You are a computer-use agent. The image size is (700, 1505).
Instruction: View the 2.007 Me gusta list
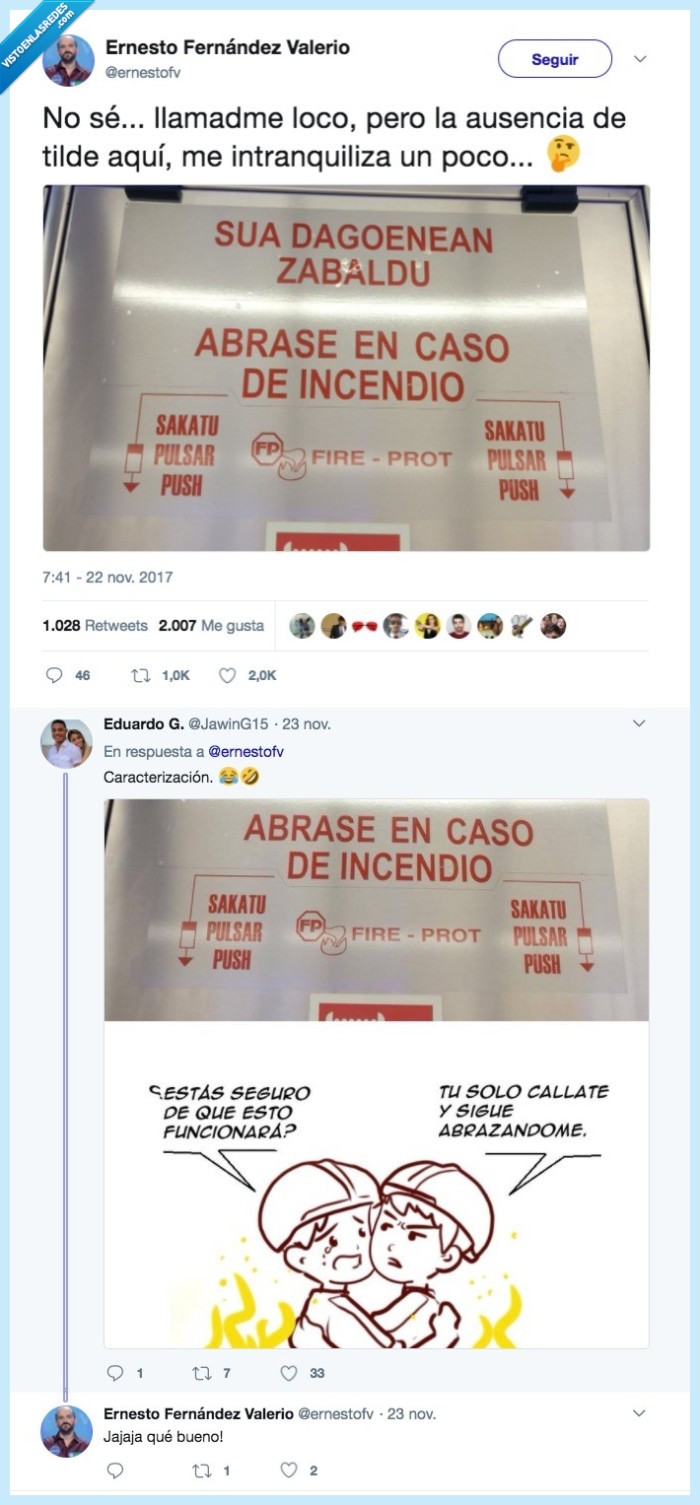(211, 626)
